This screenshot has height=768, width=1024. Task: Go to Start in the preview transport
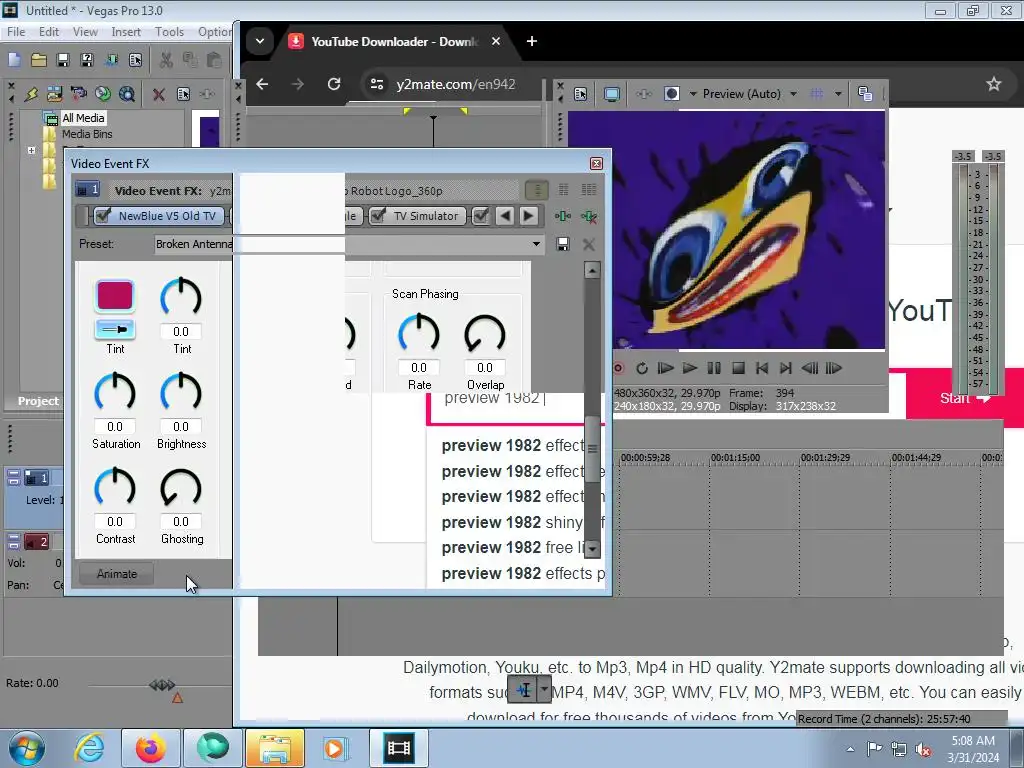(761, 368)
